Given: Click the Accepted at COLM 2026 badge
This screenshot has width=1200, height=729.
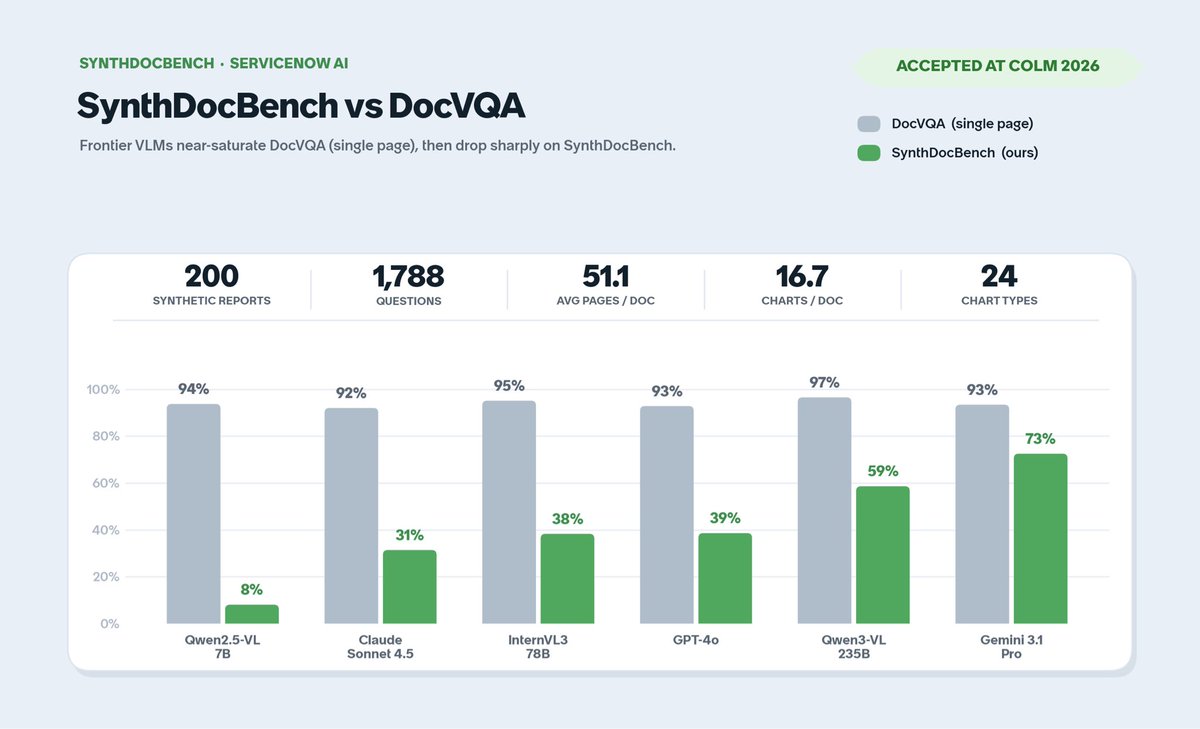Looking at the screenshot, I should click(x=997, y=66).
